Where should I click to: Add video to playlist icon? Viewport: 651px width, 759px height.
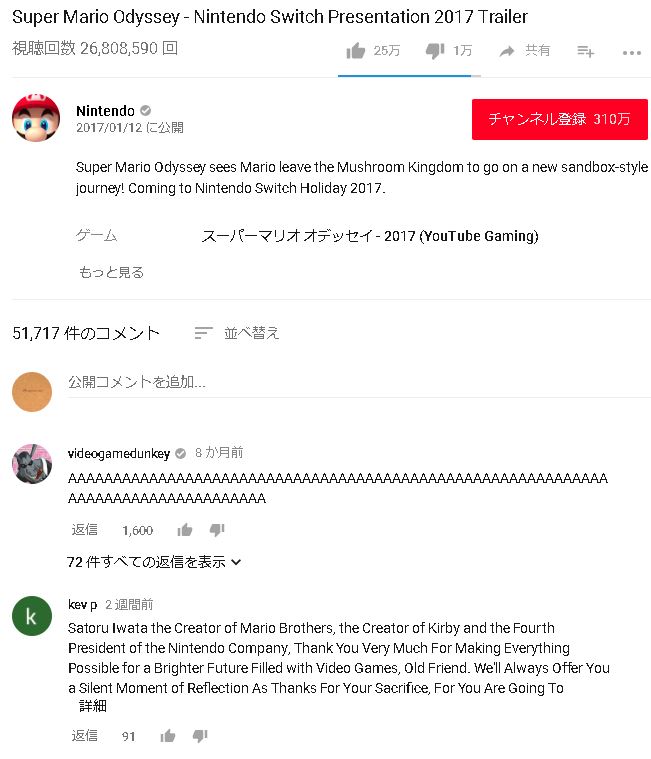point(585,51)
